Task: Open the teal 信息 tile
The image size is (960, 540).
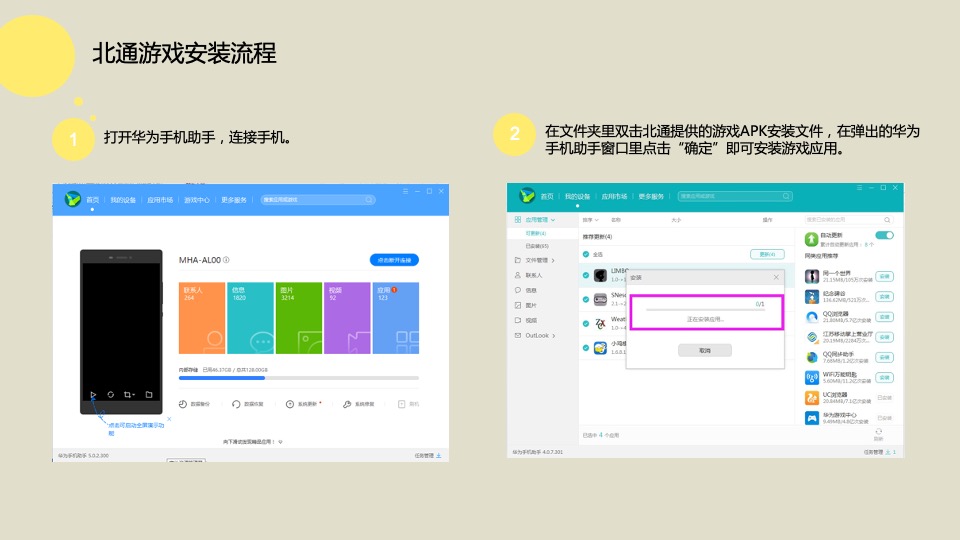Action: click(250, 318)
